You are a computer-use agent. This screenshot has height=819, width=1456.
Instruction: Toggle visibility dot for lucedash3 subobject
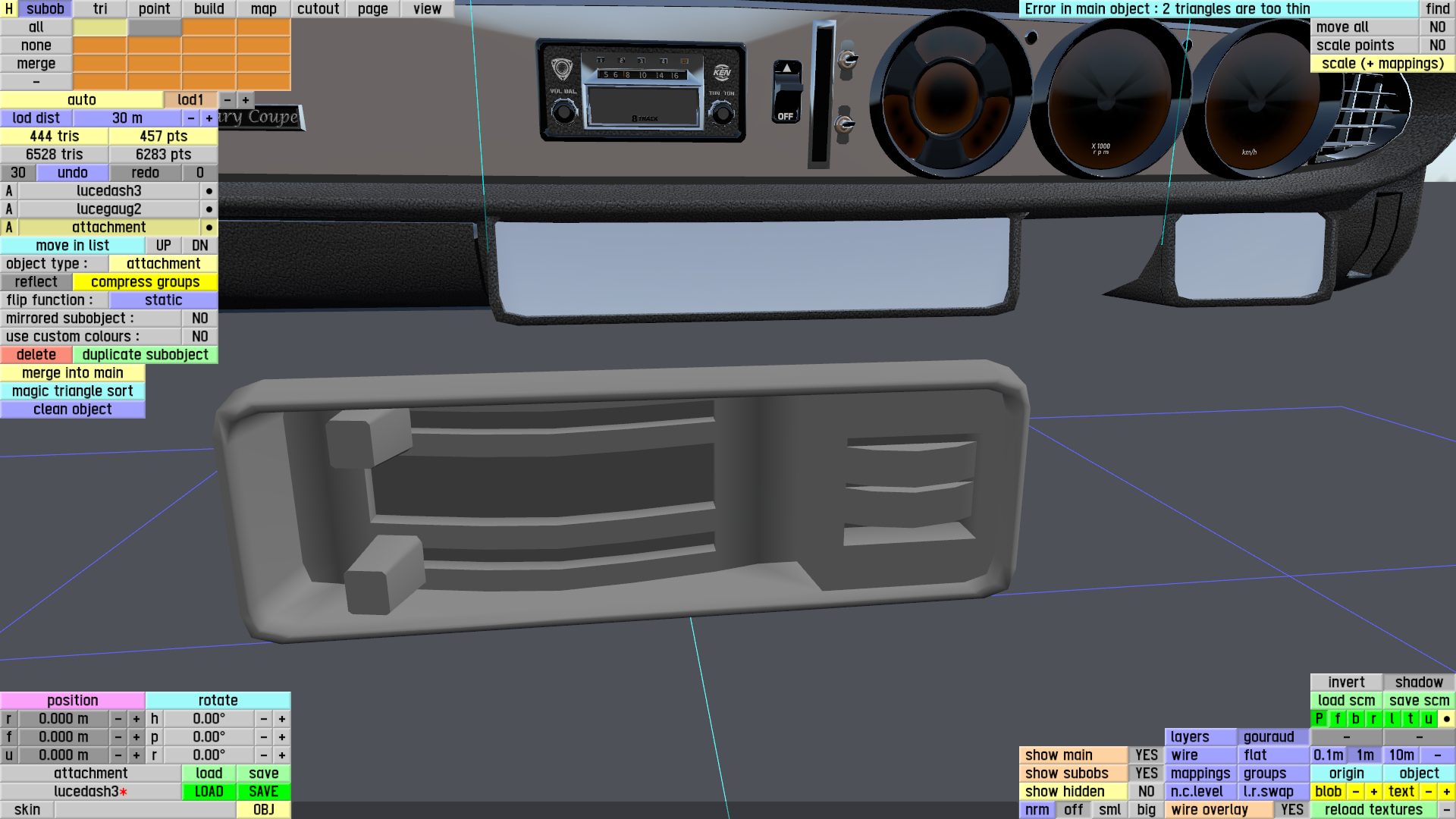(209, 191)
